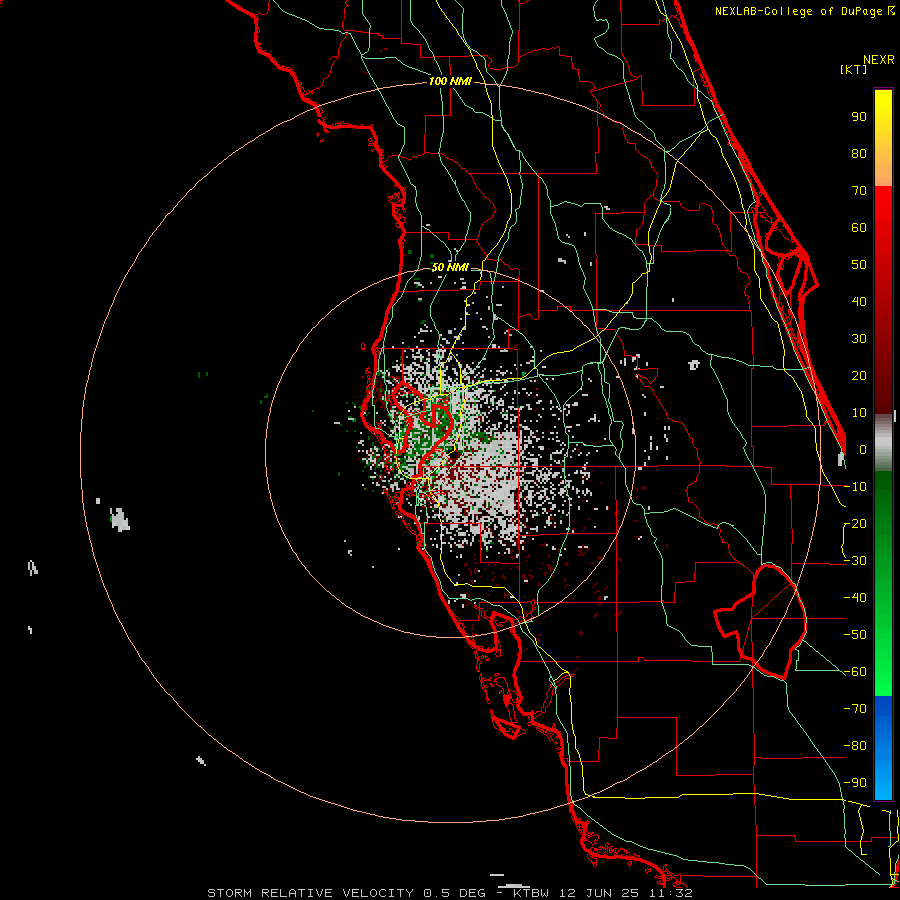Click the positive 70 knot scale label

859,191
